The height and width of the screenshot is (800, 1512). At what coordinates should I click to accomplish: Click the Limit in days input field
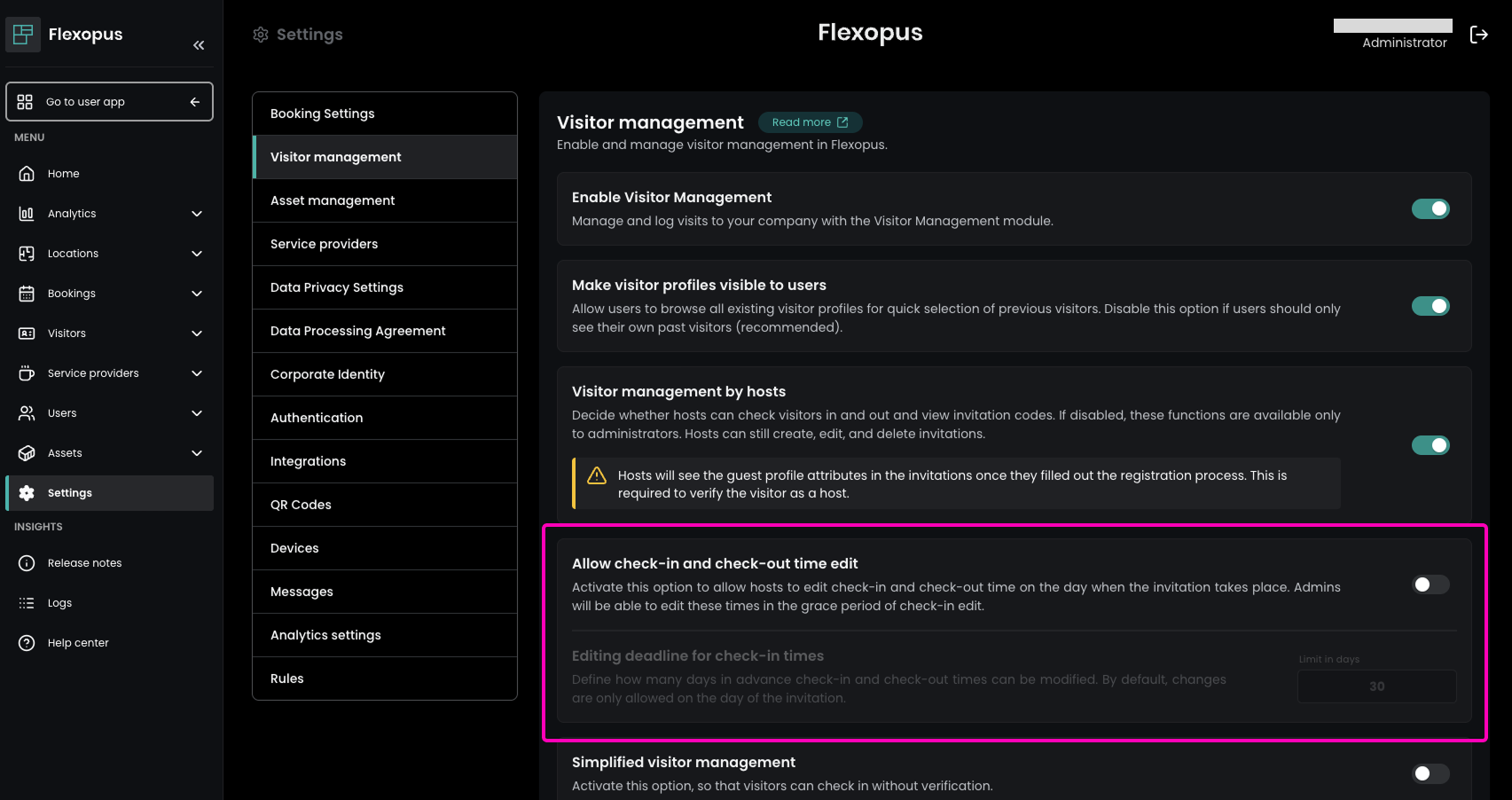pyautogui.click(x=1376, y=686)
